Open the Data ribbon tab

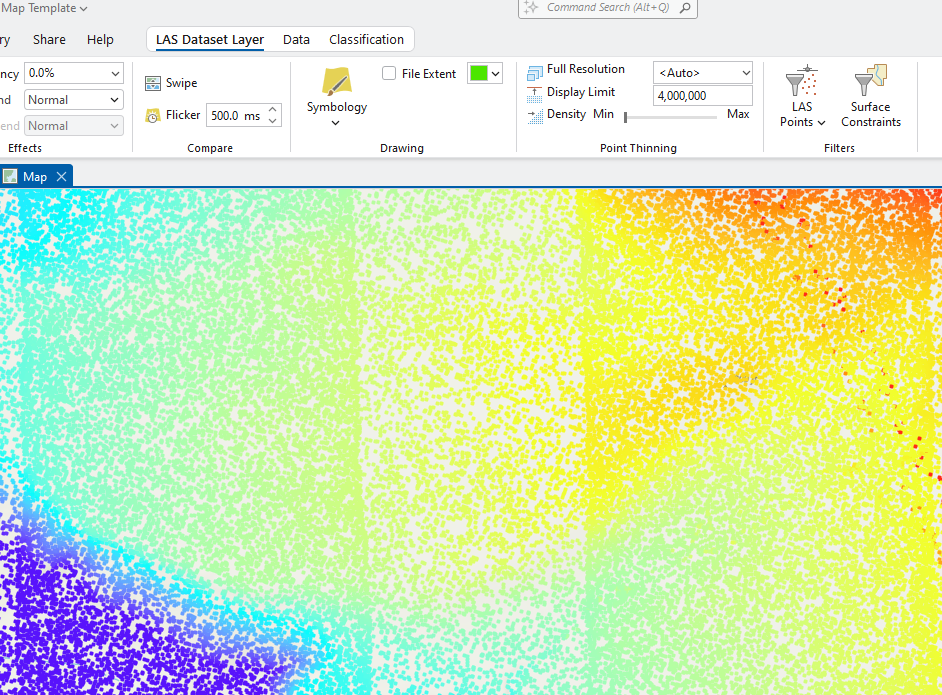(x=296, y=39)
